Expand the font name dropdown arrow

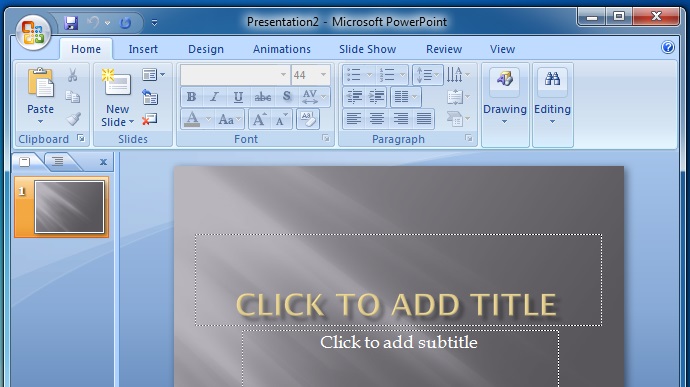point(283,75)
